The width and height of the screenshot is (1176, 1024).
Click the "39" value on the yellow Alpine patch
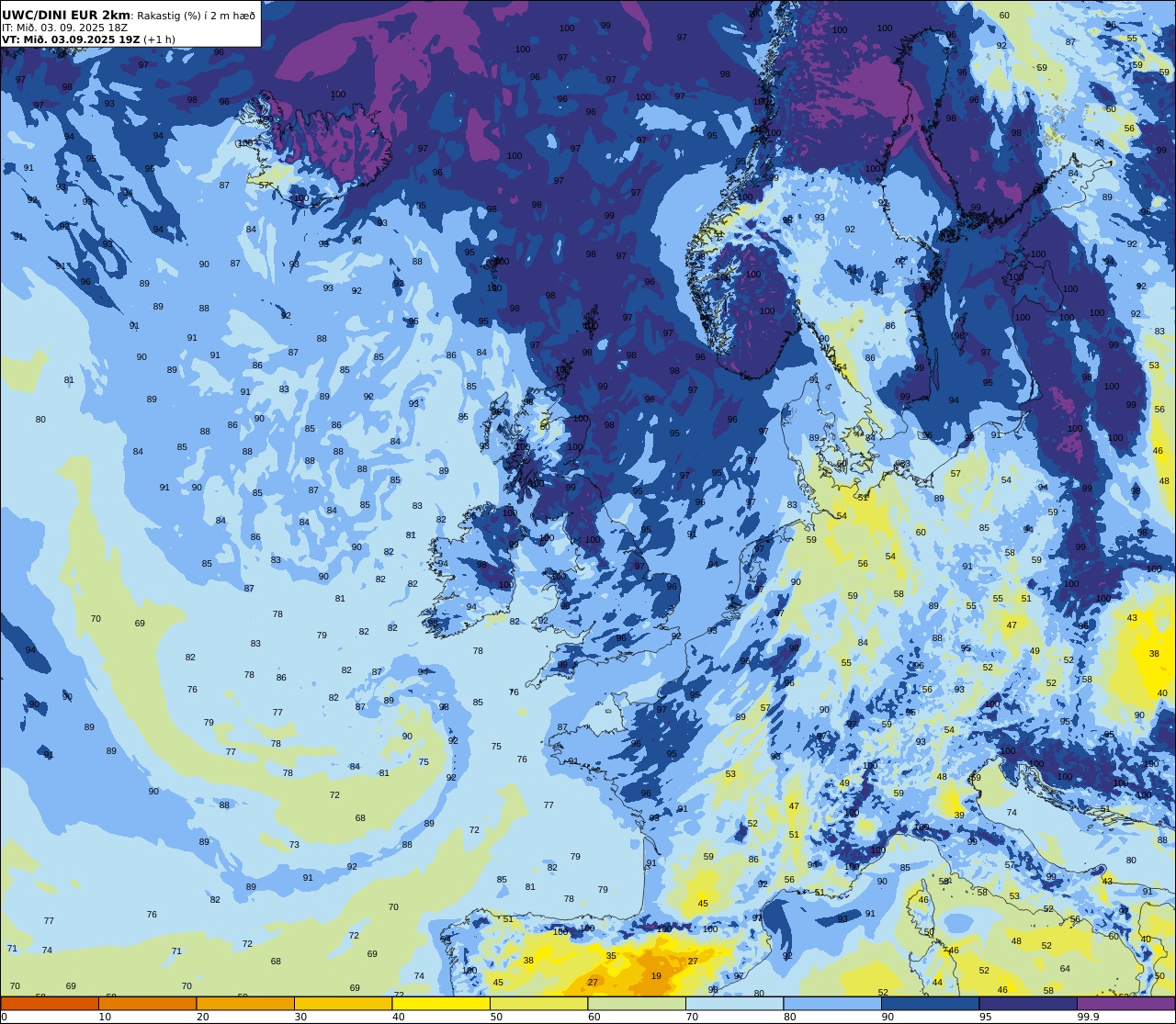[959, 815]
